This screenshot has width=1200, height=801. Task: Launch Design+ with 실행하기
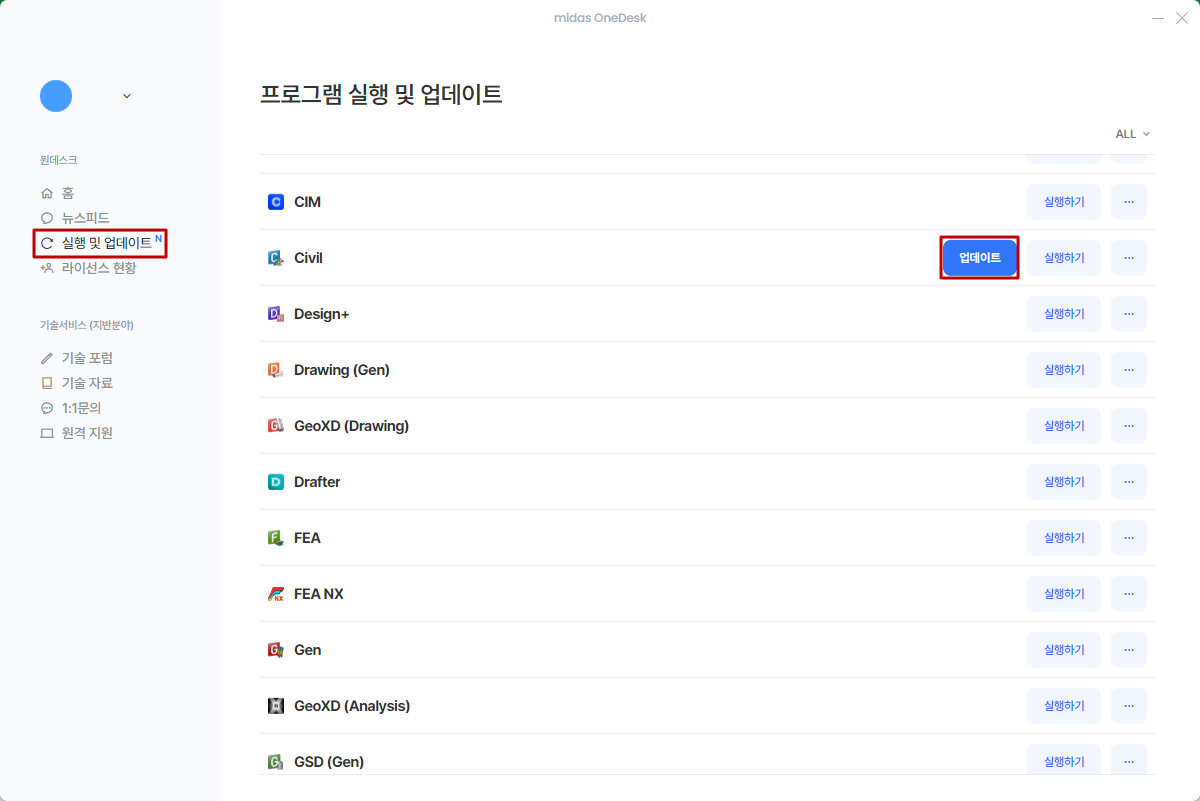click(1064, 314)
